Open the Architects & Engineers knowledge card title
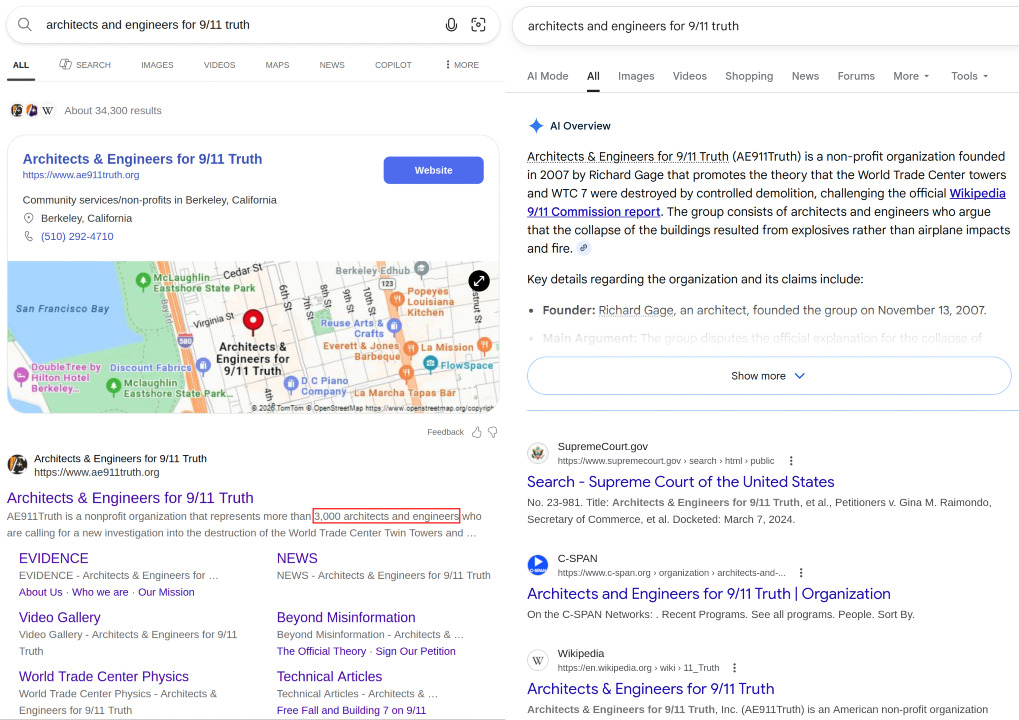 click(142, 159)
